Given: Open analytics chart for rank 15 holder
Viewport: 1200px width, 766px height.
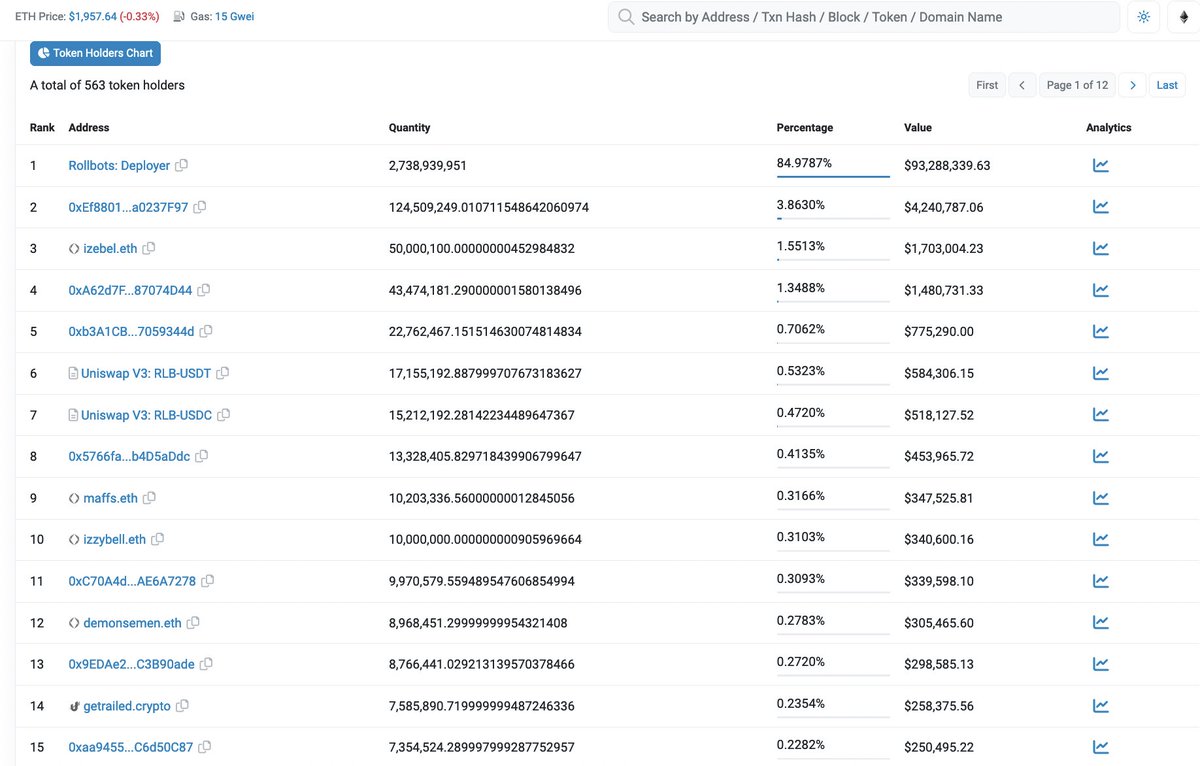Looking at the screenshot, I should point(1101,746).
